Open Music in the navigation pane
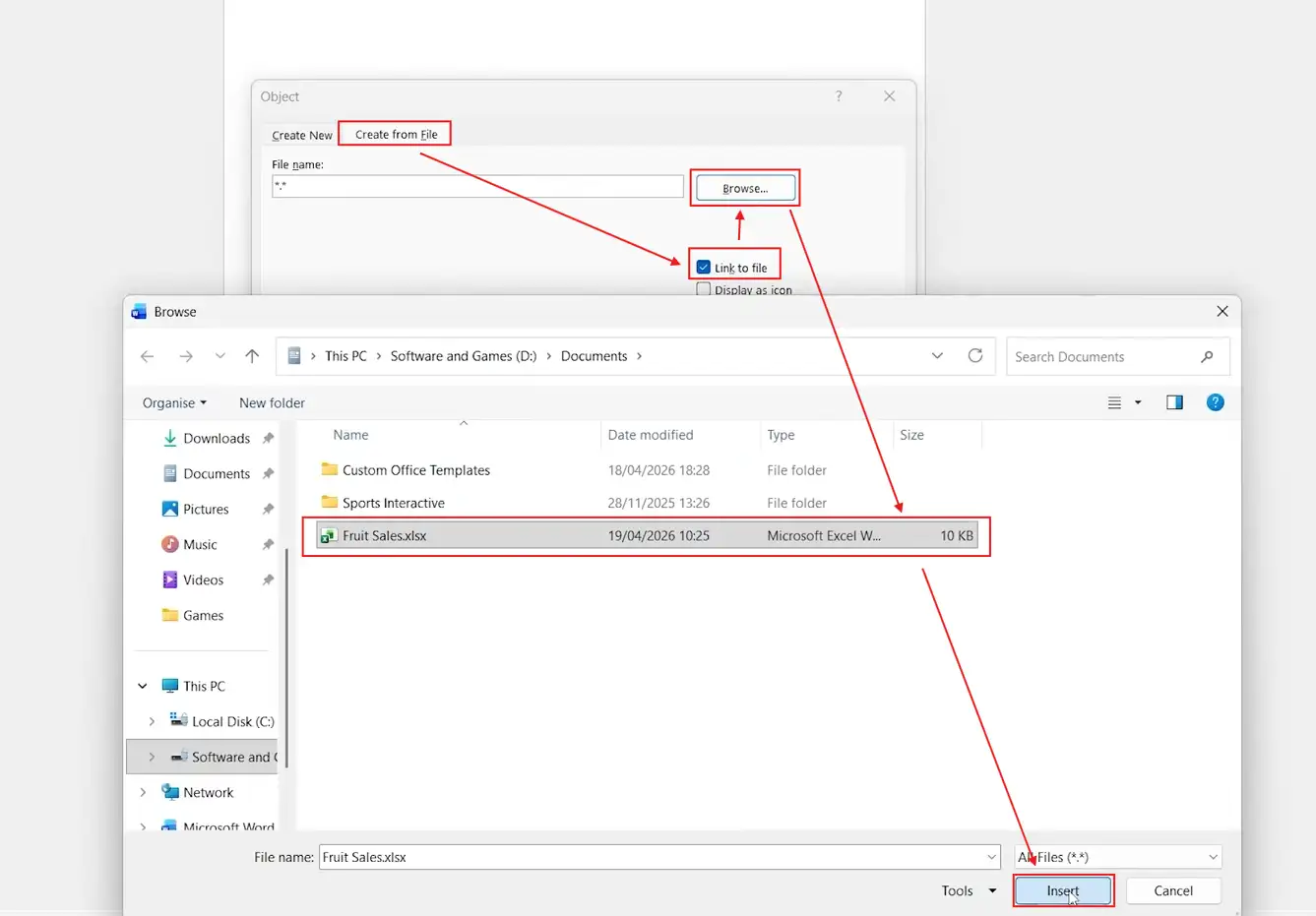This screenshot has width=1316, height=916. (x=200, y=544)
